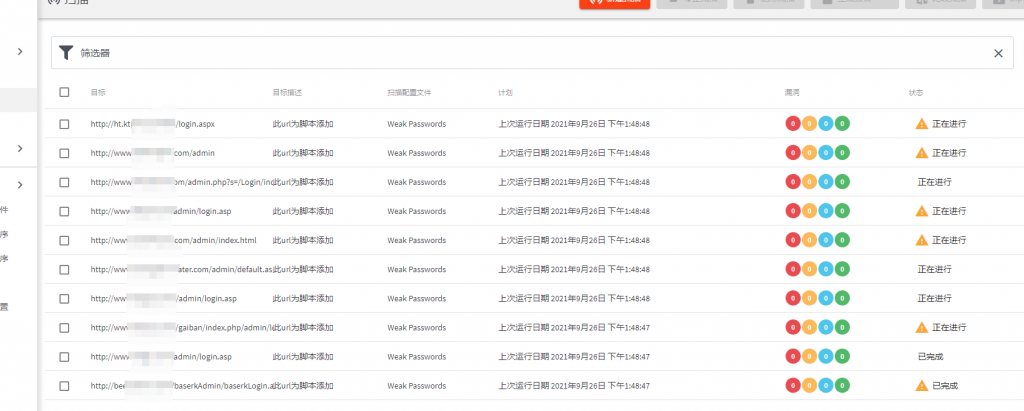This screenshot has height=411, width=1024.
Task: Click 正在进行 status in admin.php?s=/Login row
Action: [x=935, y=182]
